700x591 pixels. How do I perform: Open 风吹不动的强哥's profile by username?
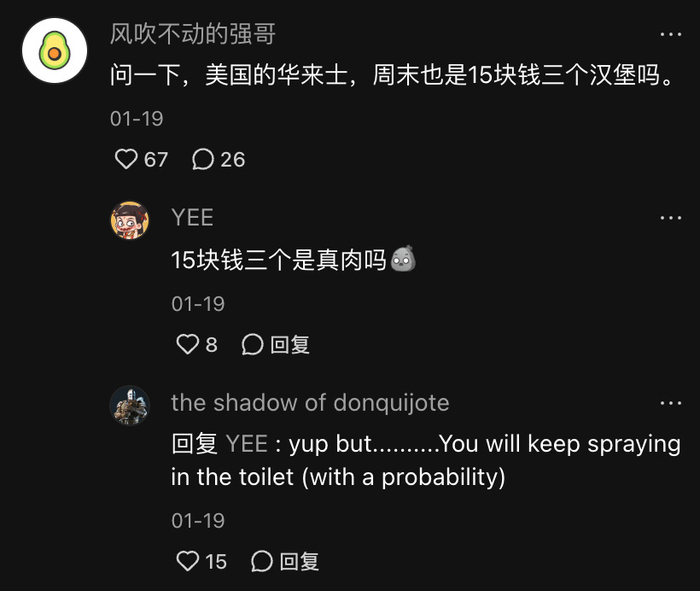tap(193, 34)
